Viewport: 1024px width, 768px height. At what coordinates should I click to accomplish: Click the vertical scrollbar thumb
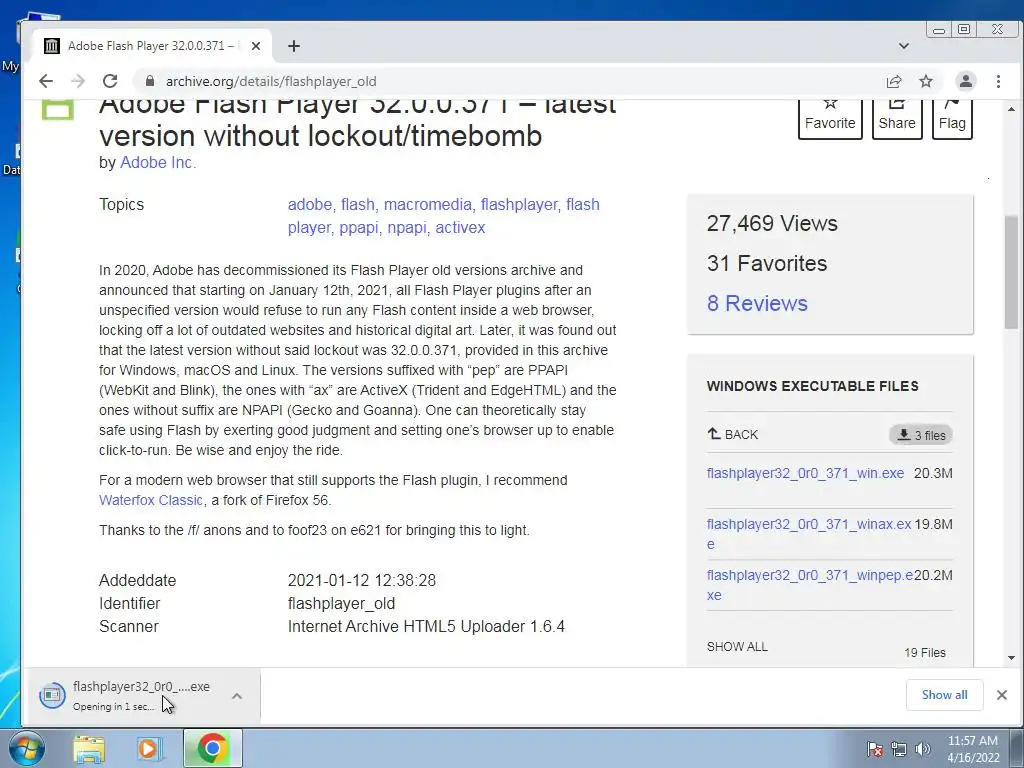(1012, 272)
